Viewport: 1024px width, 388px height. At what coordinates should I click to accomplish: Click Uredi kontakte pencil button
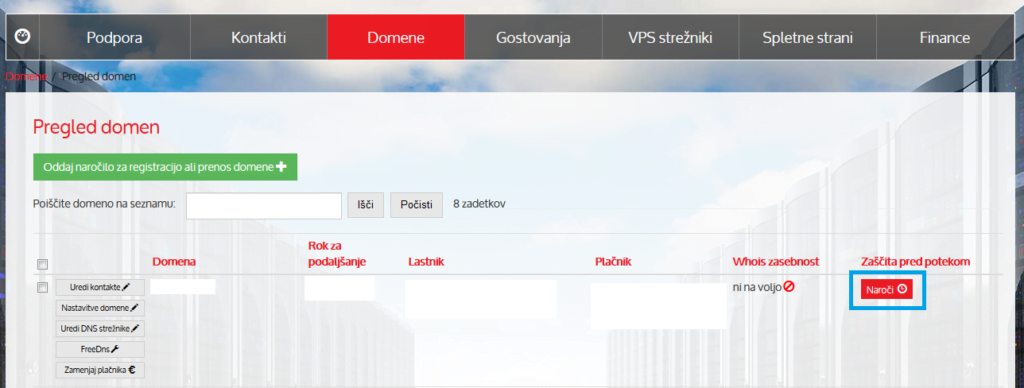point(100,287)
